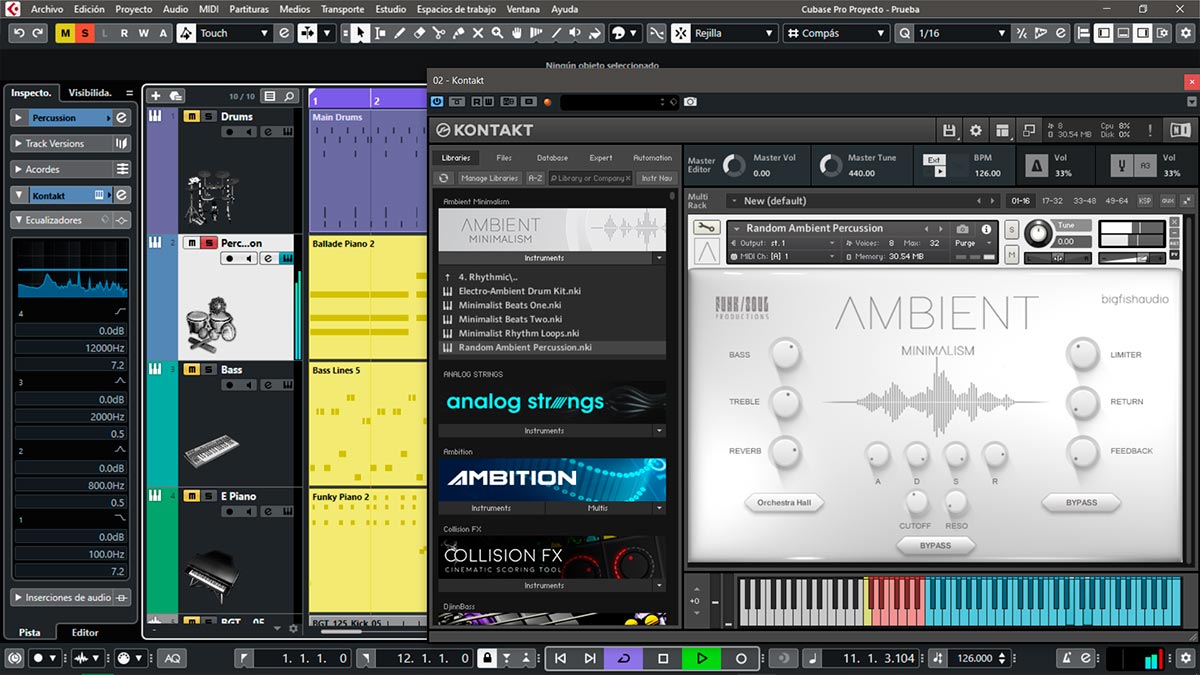
Task: Select the Play speaker tool in toolbar
Action: click(x=575, y=33)
